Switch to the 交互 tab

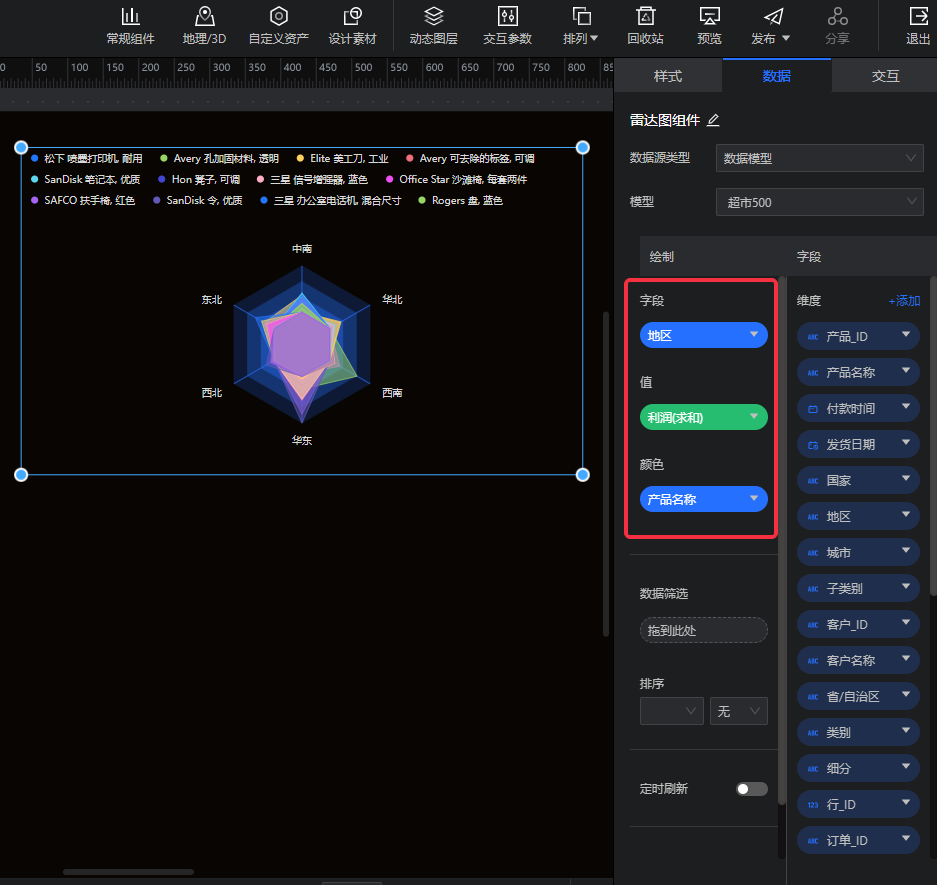[x=885, y=76]
